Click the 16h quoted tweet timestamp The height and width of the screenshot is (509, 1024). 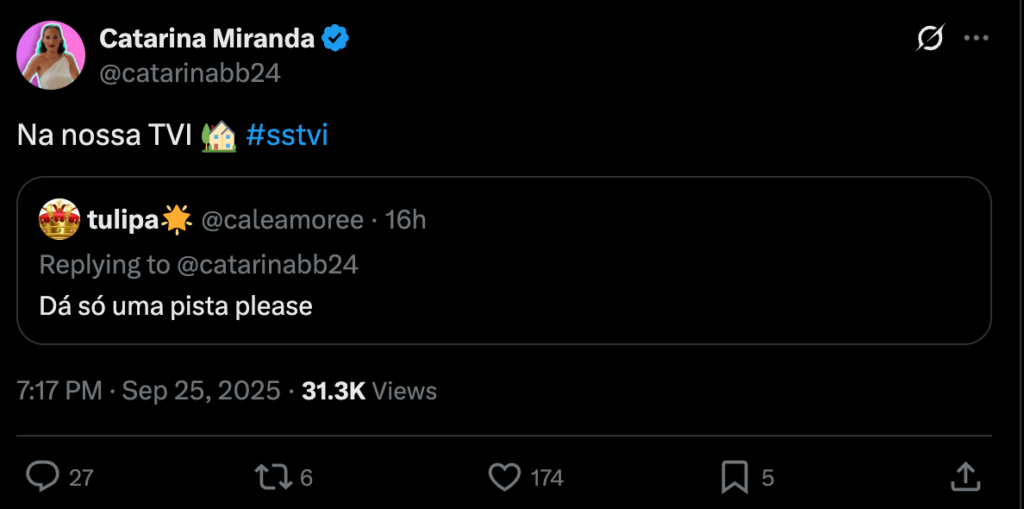coord(406,220)
